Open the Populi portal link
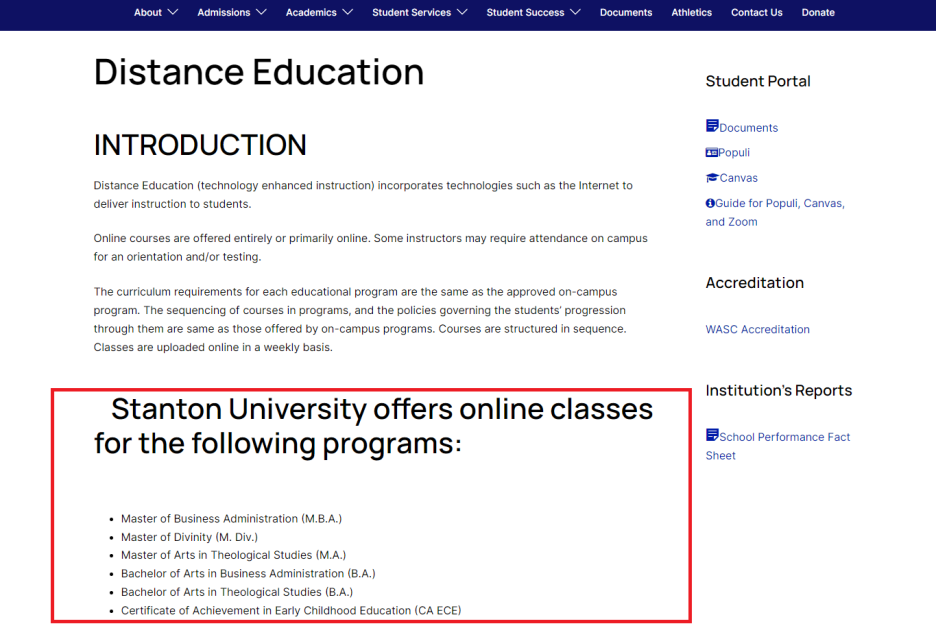 734,153
